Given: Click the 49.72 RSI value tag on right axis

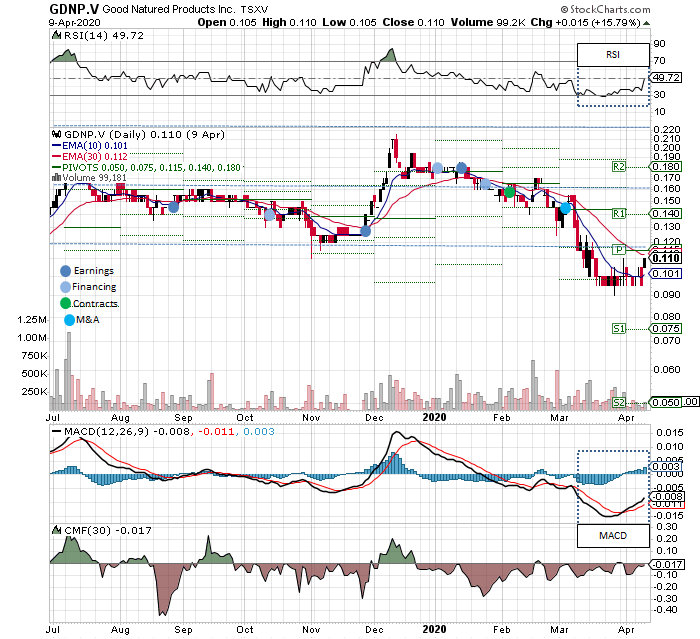Looking at the screenshot, I should 666,78.
